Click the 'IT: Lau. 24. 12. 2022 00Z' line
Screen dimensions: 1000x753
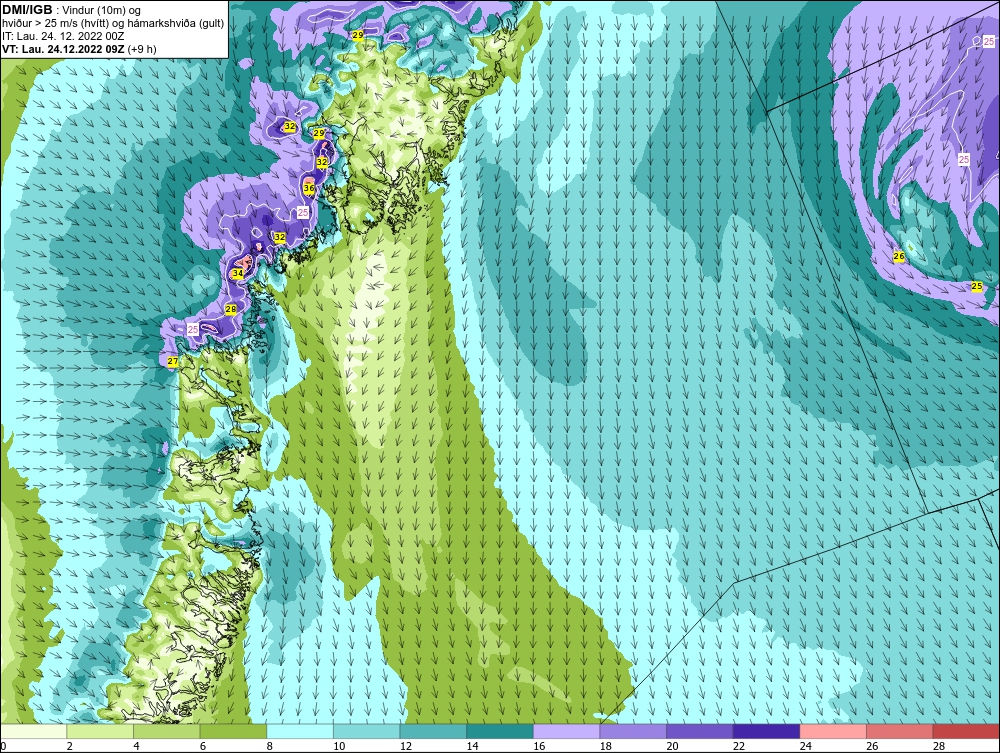tap(63, 36)
